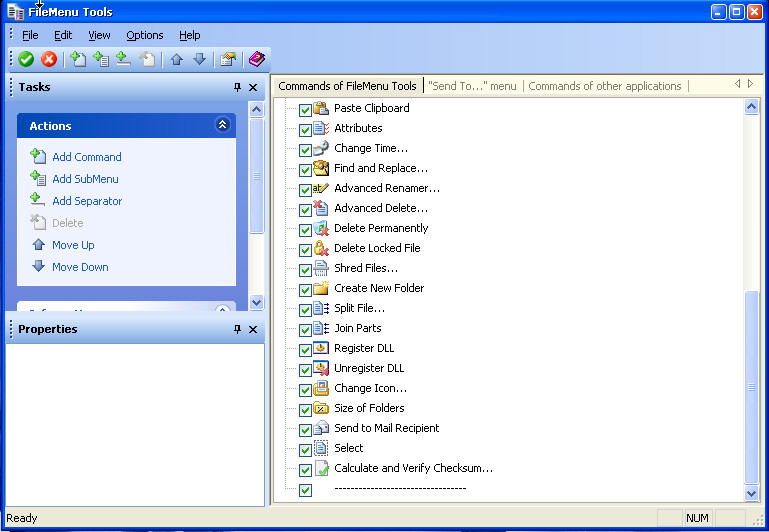This screenshot has width=769, height=532.
Task: Pin the Tasks panel
Action: pyautogui.click(x=237, y=87)
